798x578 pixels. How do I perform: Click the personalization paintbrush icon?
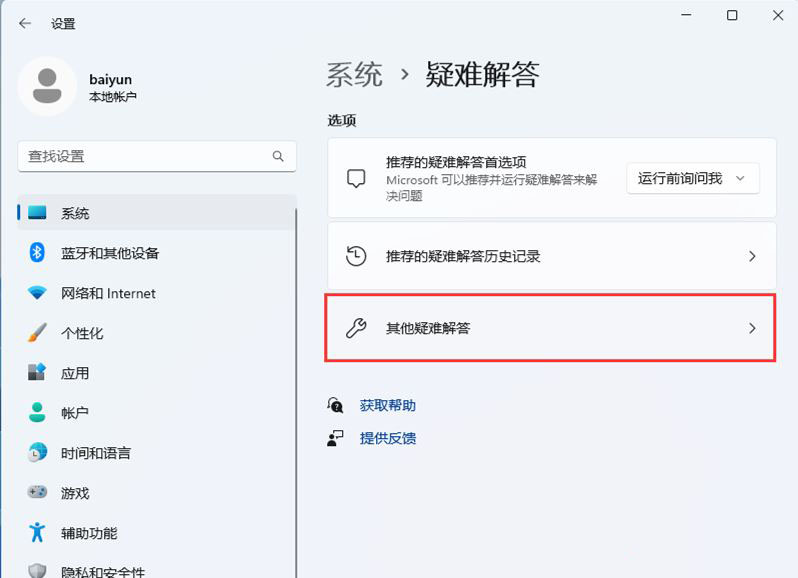tap(37, 333)
